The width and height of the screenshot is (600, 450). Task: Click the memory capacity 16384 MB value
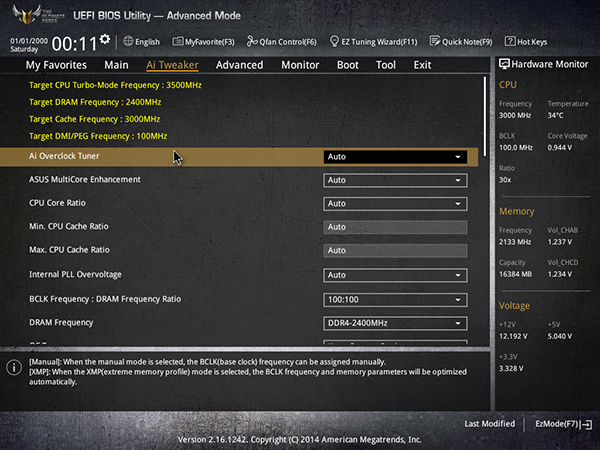click(515, 274)
